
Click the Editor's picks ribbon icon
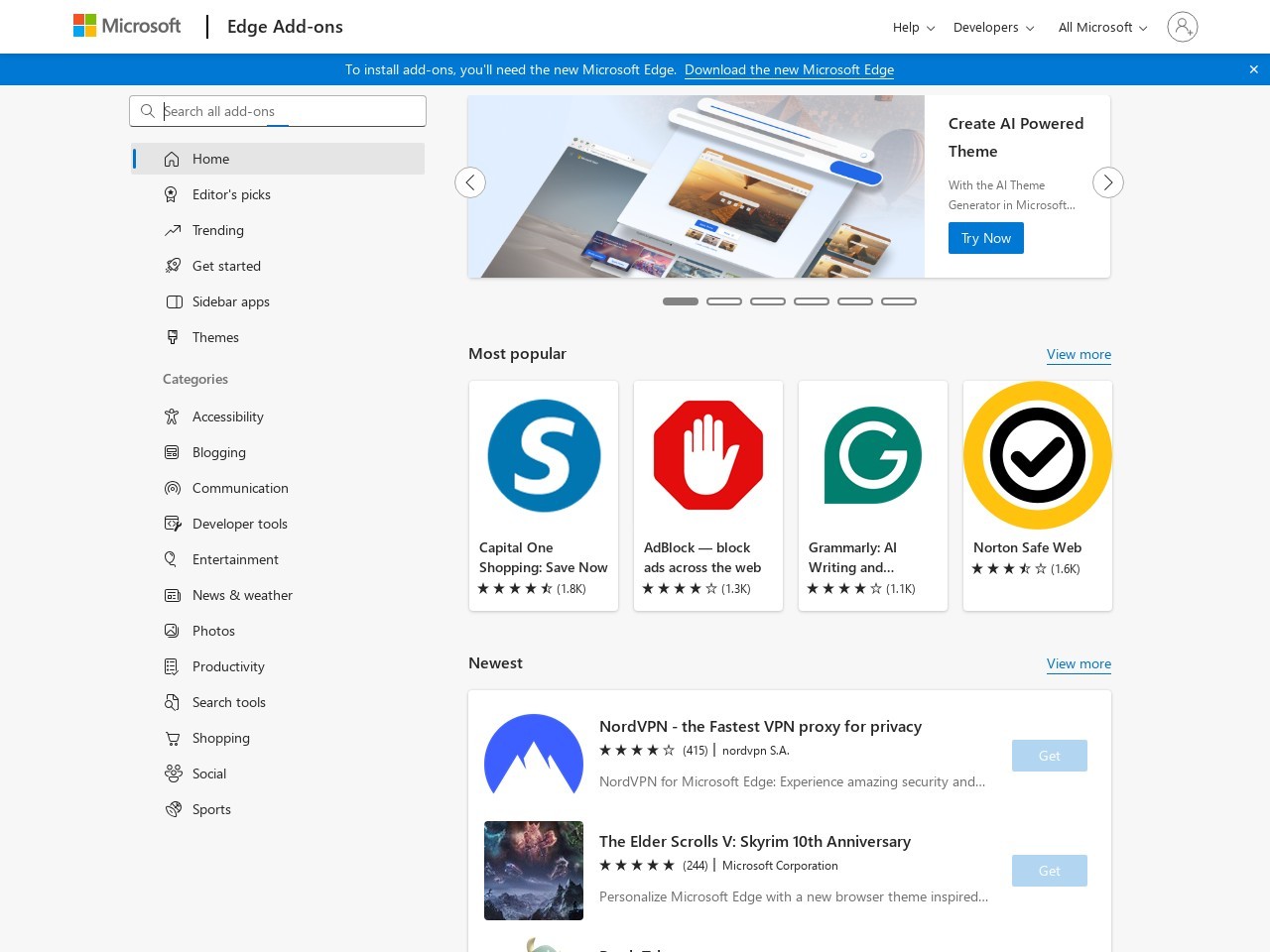(x=173, y=194)
